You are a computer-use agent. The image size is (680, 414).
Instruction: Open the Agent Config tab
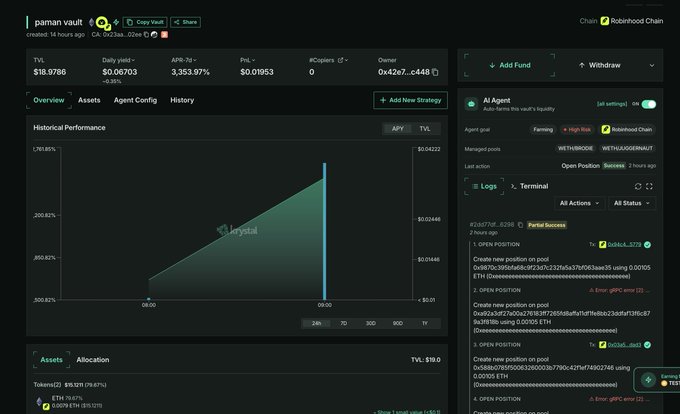coord(135,100)
